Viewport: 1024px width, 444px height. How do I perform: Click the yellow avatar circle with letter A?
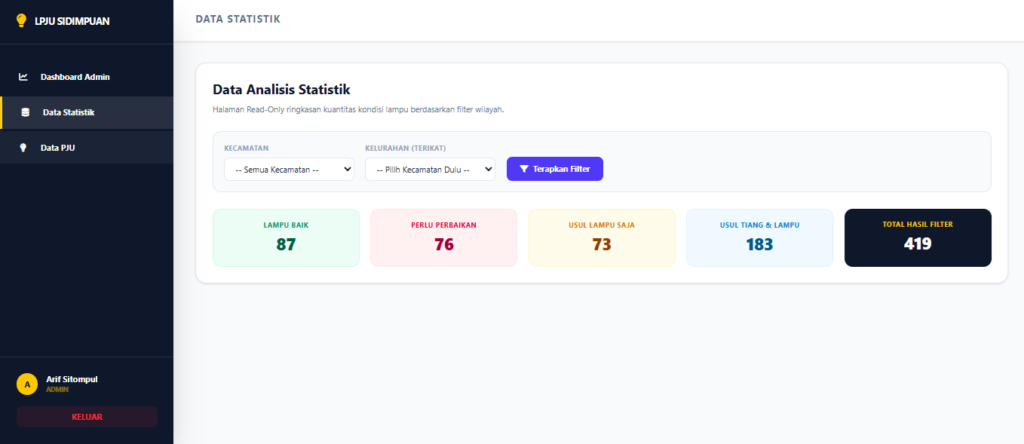[27, 384]
